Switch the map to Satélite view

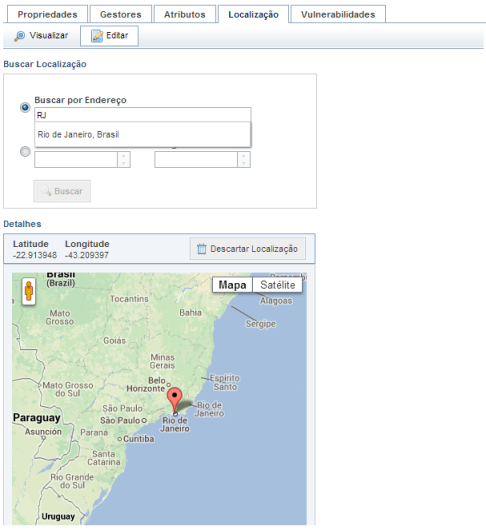(277, 285)
